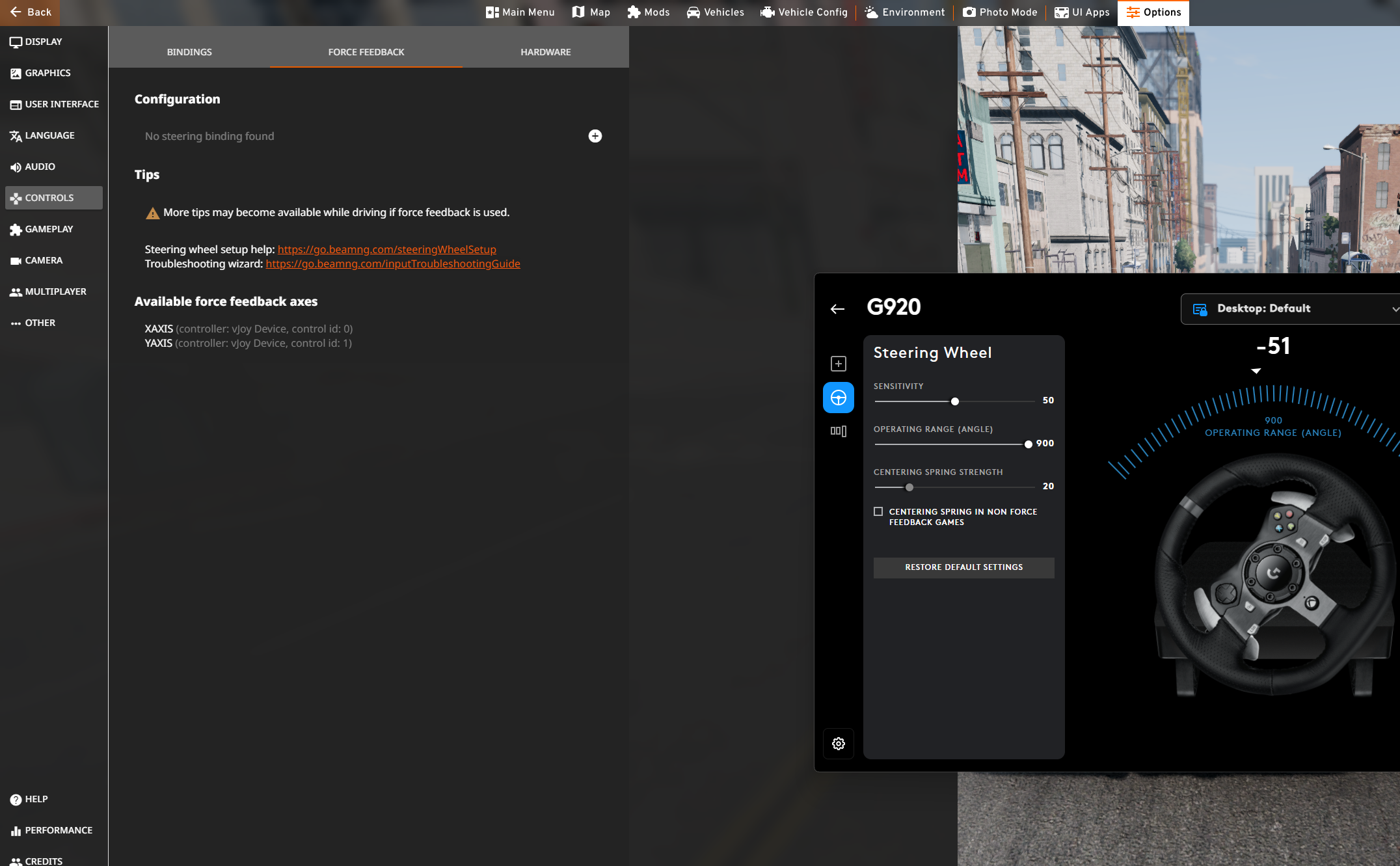1400x866 pixels.
Task: Open Photo Mode from the top bar
Action: tap(1000, 12)
